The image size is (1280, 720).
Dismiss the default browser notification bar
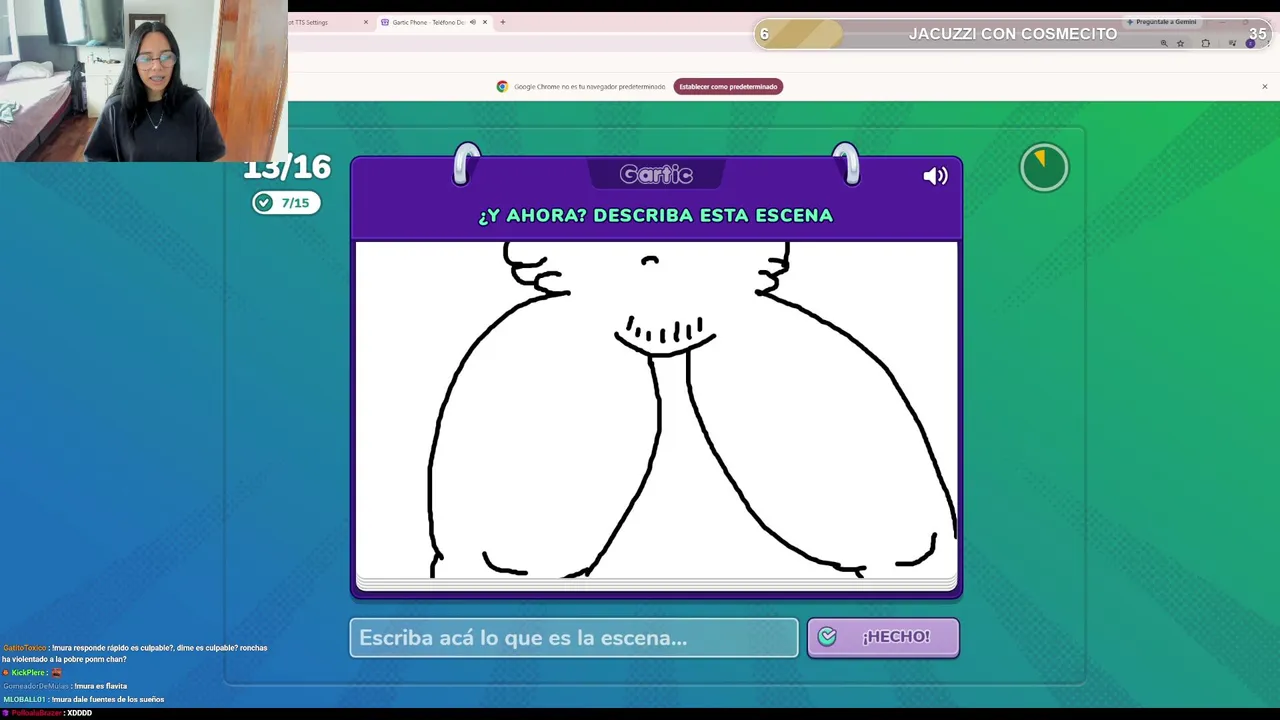pos(1264,87)
